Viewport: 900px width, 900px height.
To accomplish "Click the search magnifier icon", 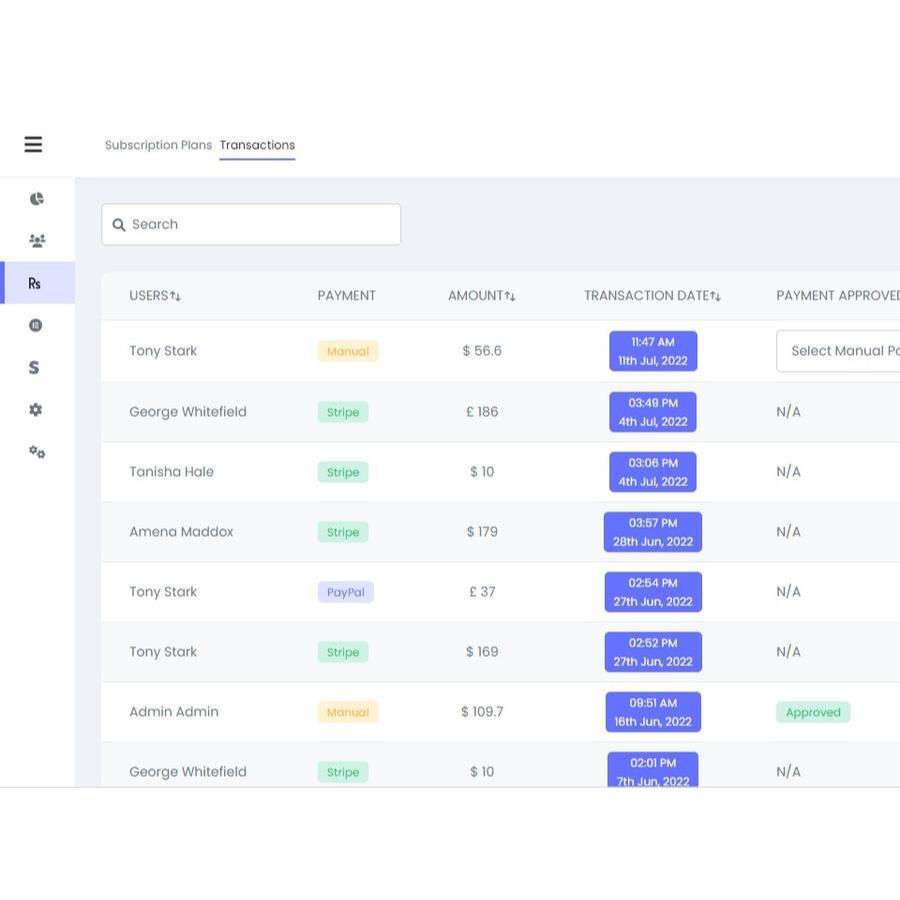I will coord(119,224).
